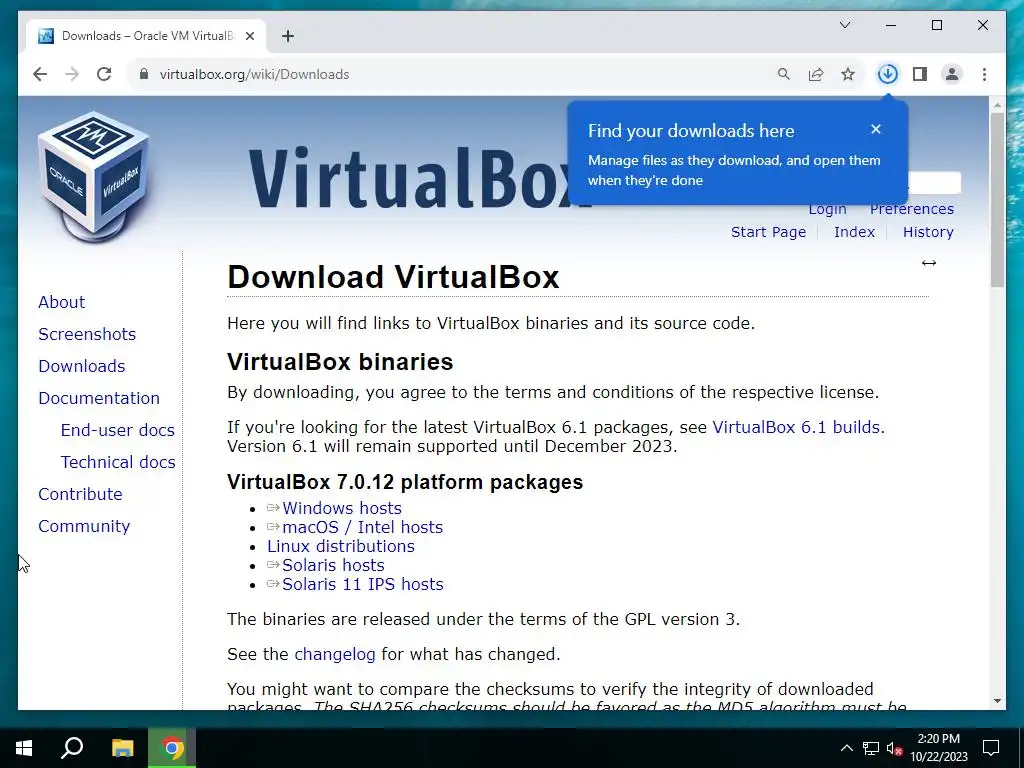Open the zoom magnifier icon in address bar
Image resolution: width=1024 pixels, height=768 pixels.
(x=784, y=74)
